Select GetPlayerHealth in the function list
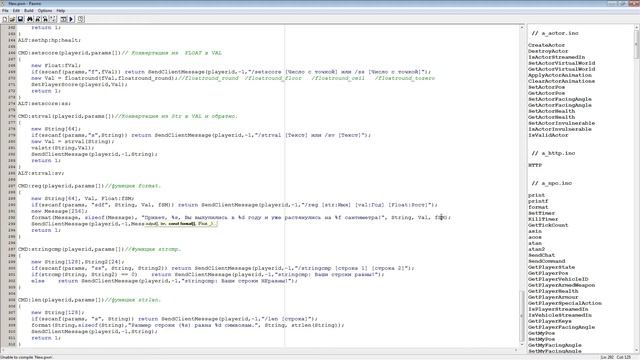 553,291
